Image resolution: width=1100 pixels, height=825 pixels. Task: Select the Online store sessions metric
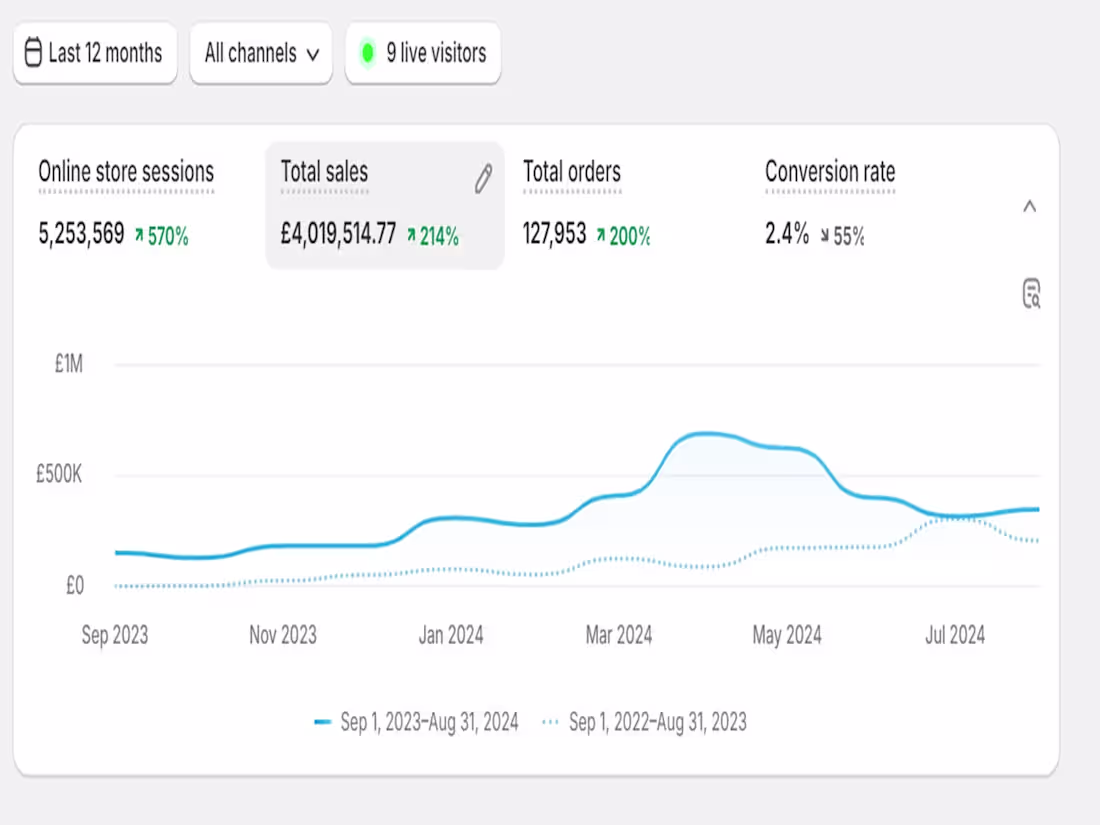click(x=126, y=172)
